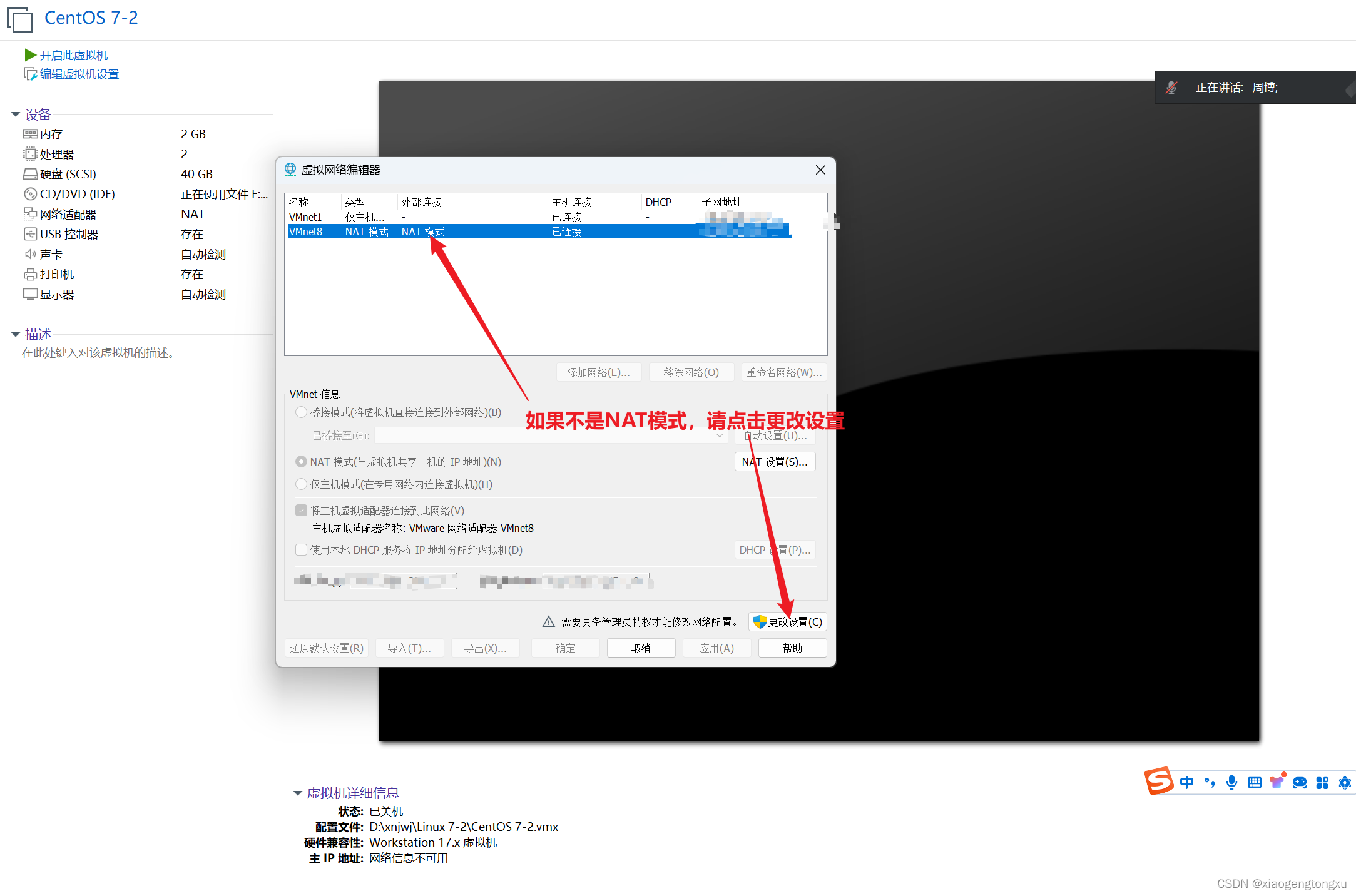
Task: Click the 外部连接 column header
Action: [472, 202]
